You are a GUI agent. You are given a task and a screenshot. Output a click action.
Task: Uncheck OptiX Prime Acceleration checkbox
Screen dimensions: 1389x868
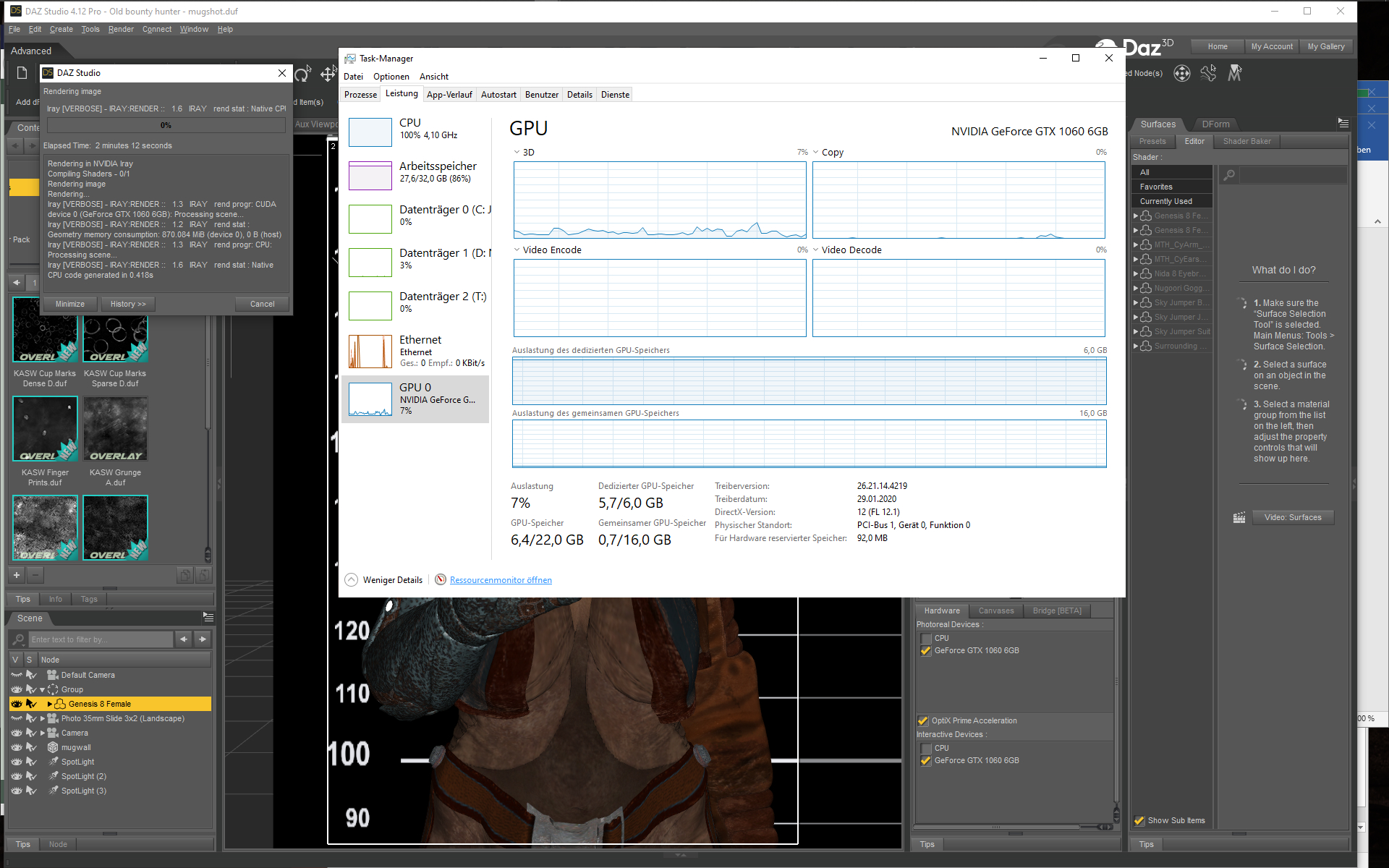[923, 720]
